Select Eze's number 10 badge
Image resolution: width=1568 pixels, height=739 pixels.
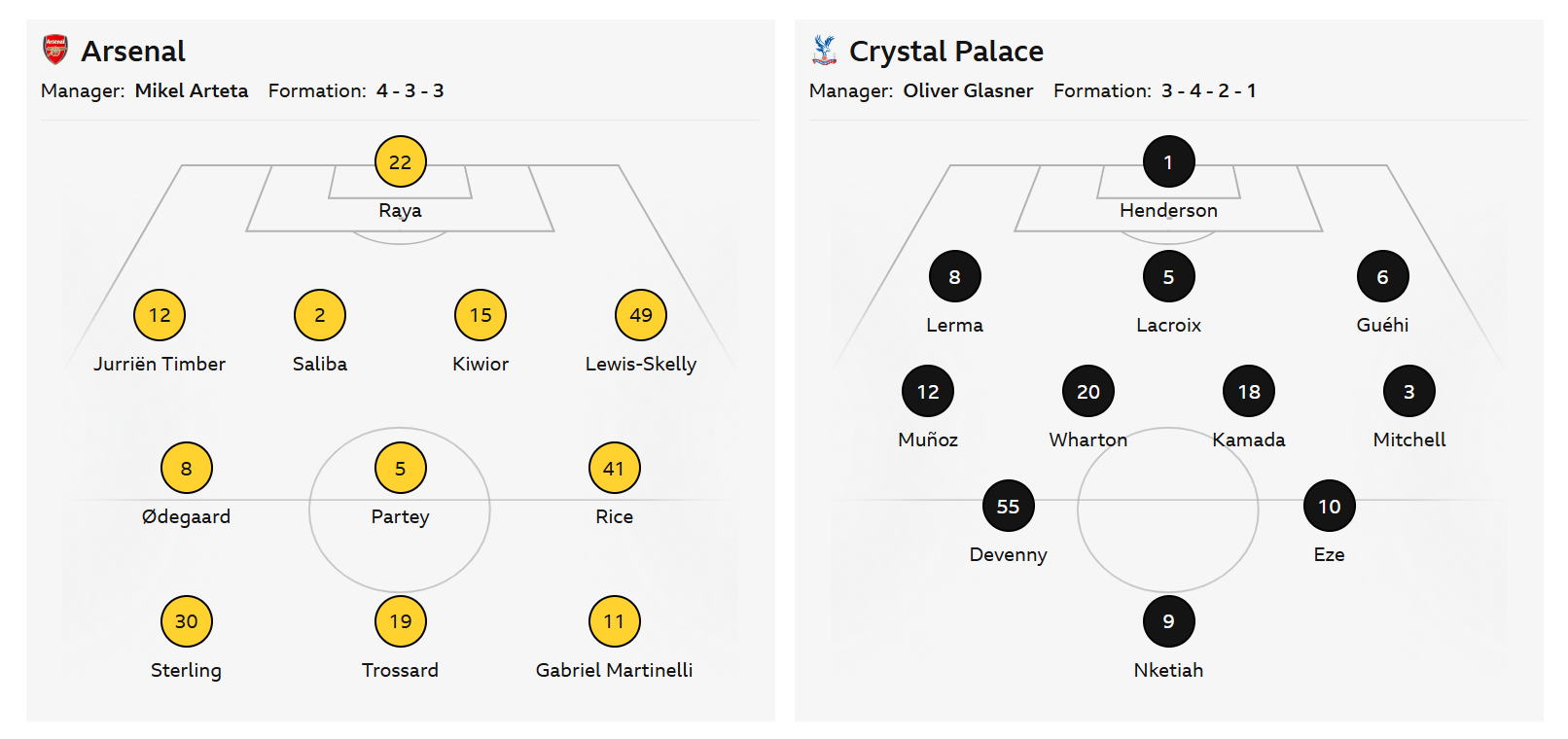1329,507
